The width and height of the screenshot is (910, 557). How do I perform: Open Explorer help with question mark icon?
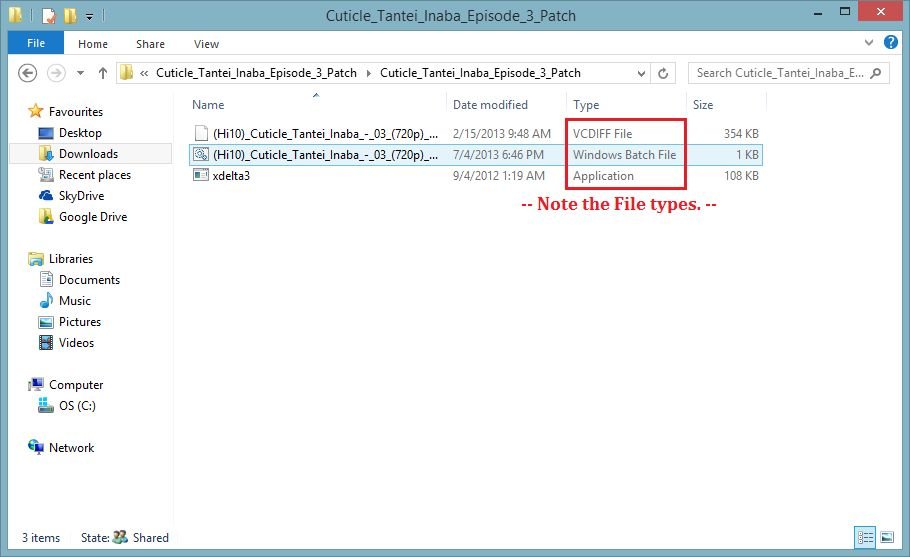(x=889, y=44)
